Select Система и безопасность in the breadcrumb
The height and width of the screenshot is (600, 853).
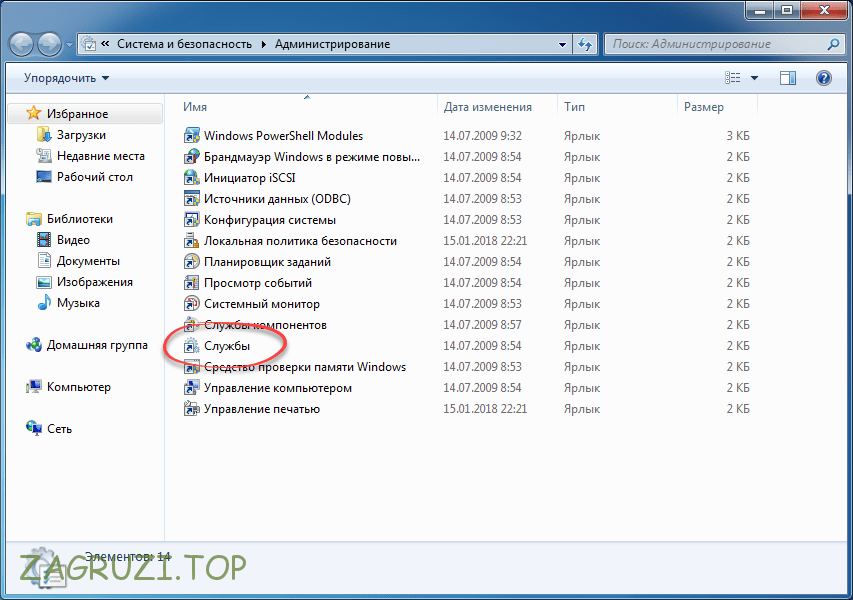(x=184, y=44)
